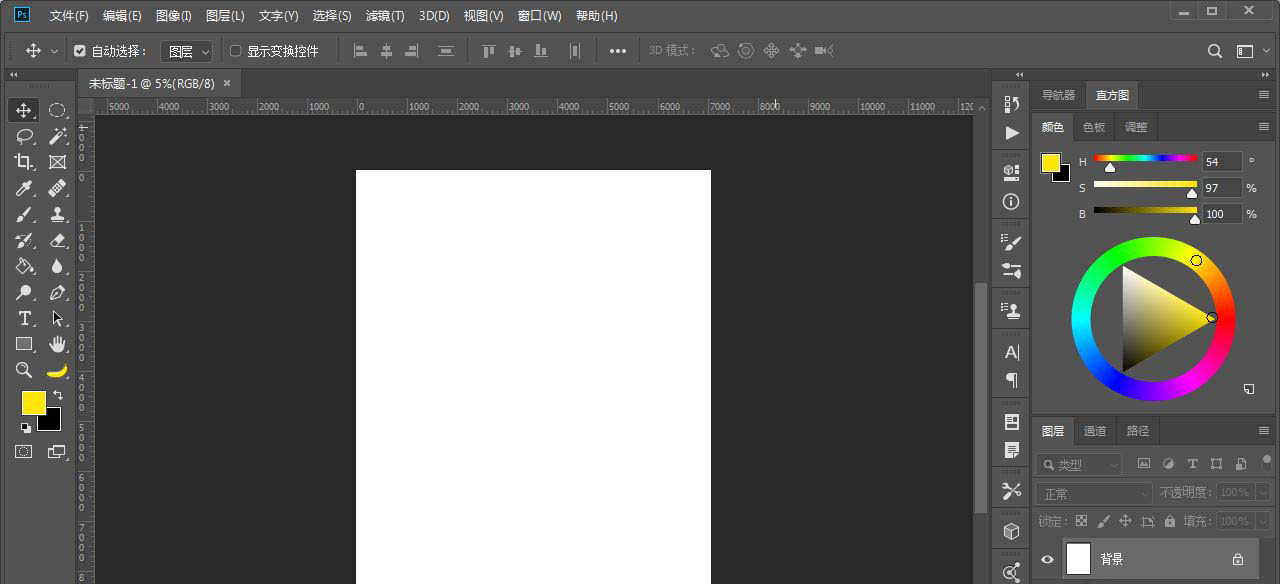1280x584 pixels.
Task: Open the 窗口(W) menu
Action: click(539, 16)
